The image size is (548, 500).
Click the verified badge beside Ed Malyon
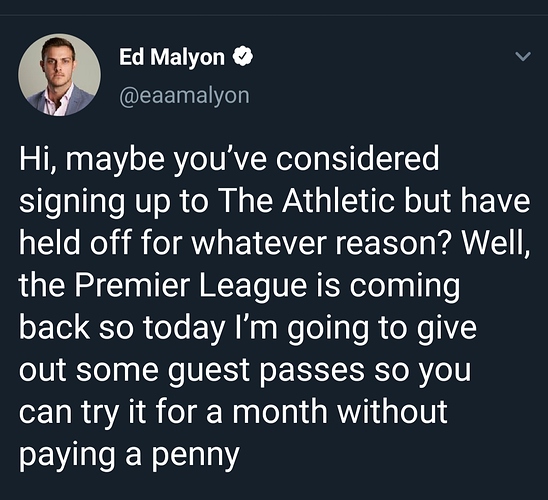(x=243, y=57)
